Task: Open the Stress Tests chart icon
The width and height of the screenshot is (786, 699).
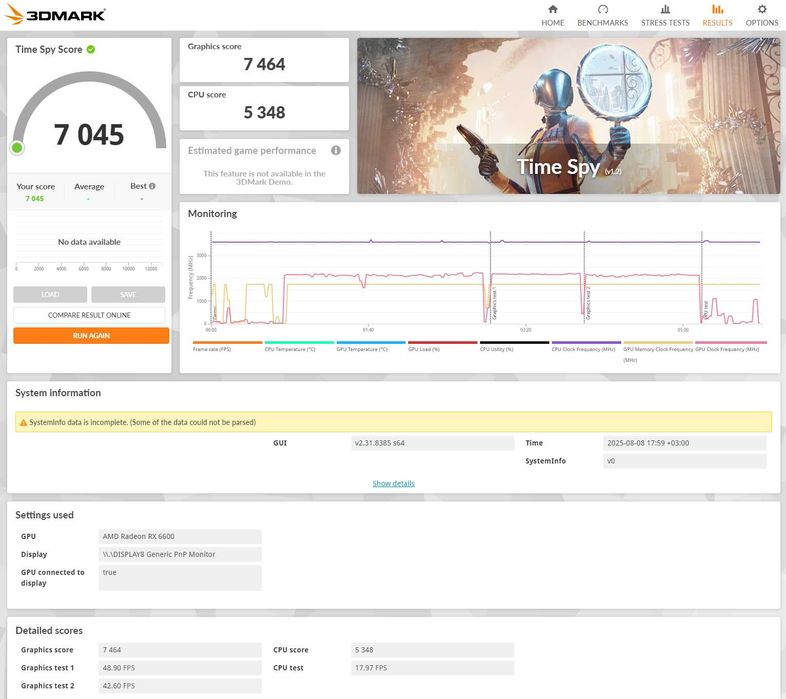Action: (665, 9)
